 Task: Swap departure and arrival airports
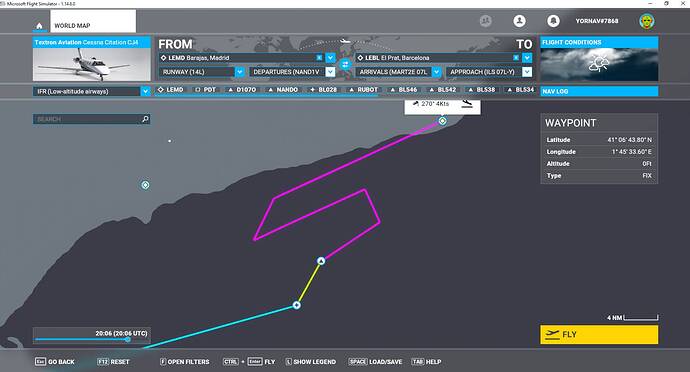(345, 64)
